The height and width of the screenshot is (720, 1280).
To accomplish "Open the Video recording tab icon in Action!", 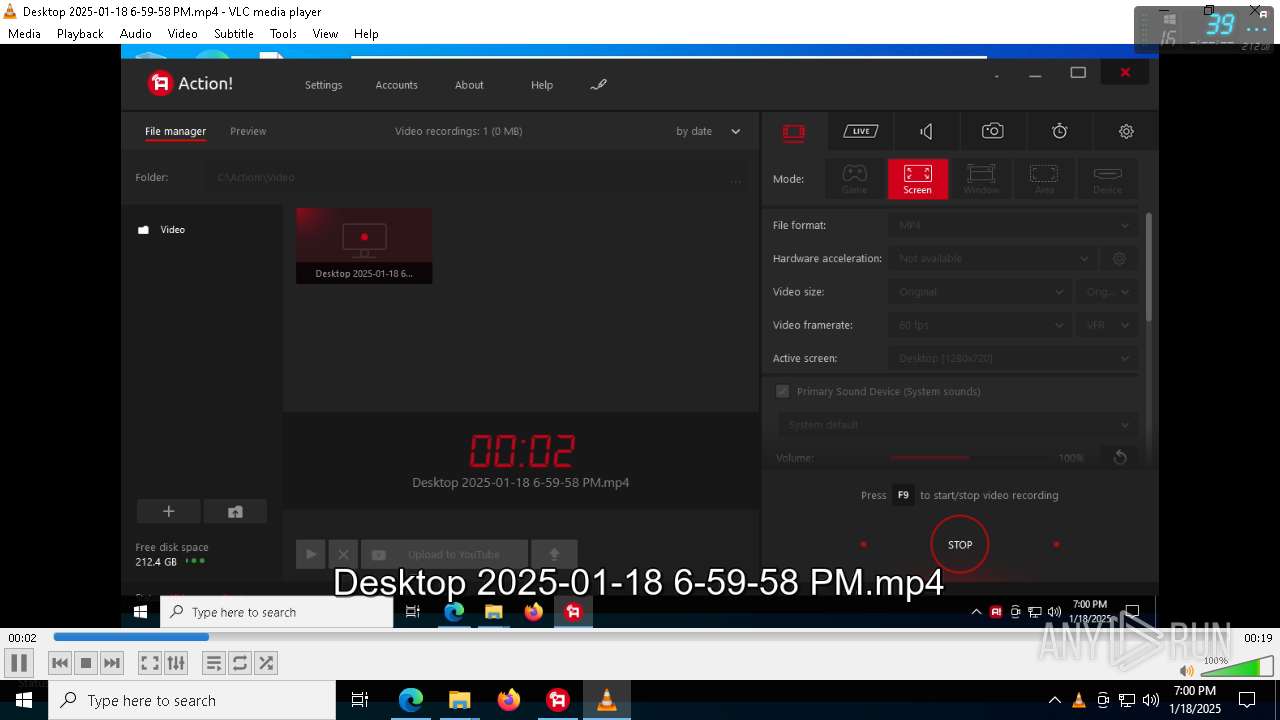I will [794, 131].
